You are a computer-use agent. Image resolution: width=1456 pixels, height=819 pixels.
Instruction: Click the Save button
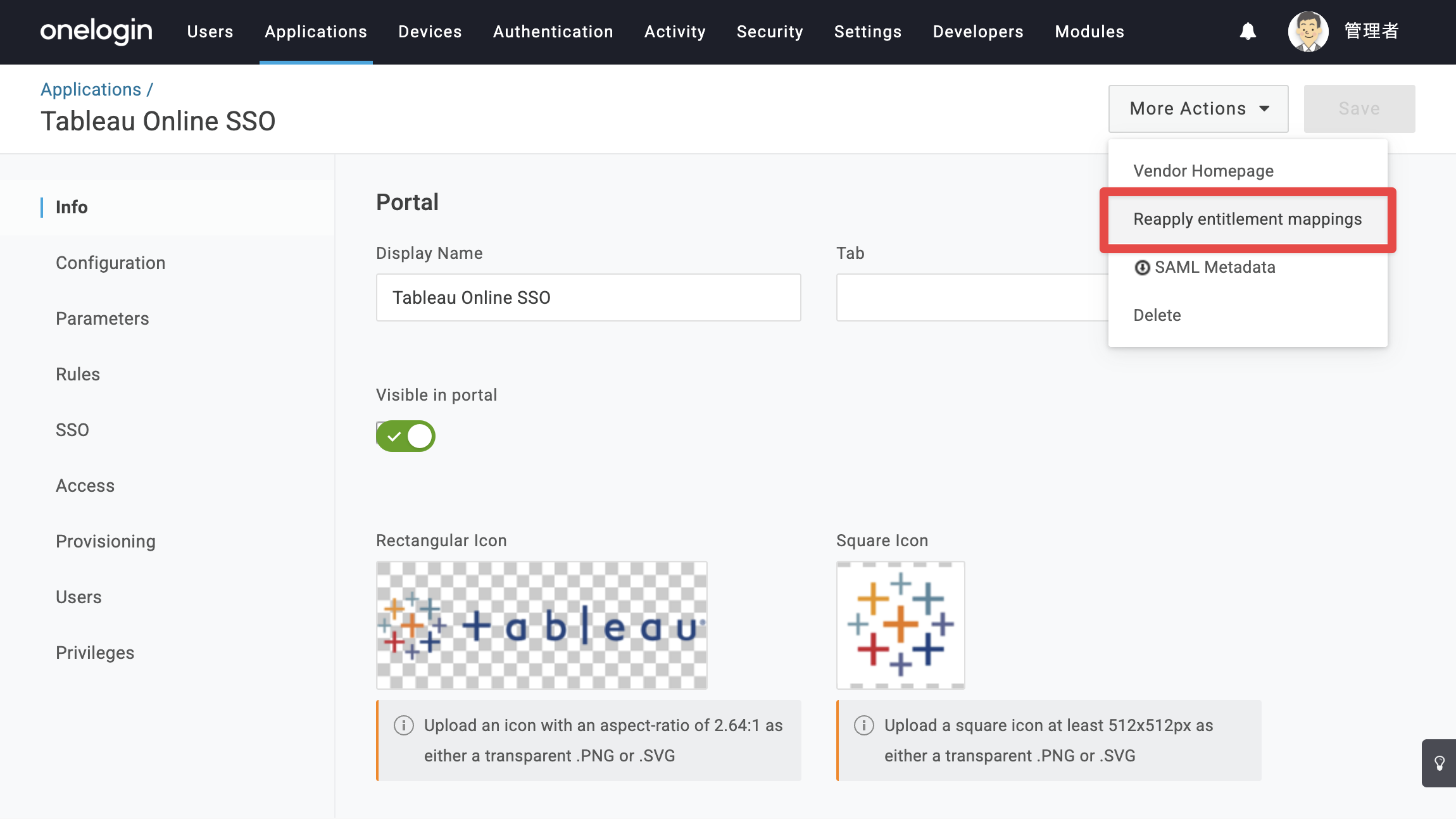tap(1359, 109)
